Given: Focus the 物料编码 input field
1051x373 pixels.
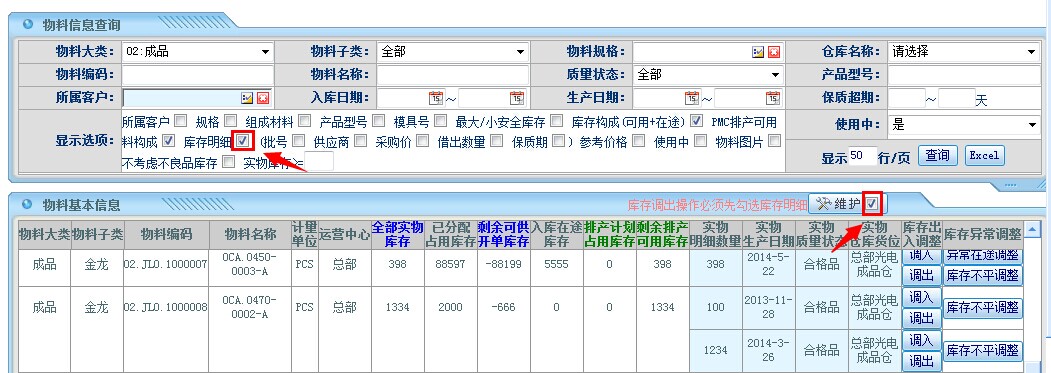Looking at the screenshot, I should 198,75.
